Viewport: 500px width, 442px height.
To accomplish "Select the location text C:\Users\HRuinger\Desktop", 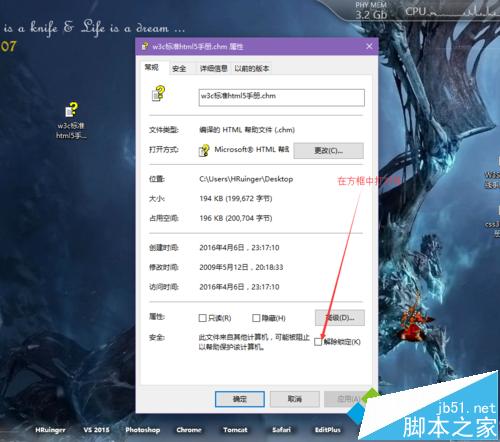I will [x=246, y=179].
